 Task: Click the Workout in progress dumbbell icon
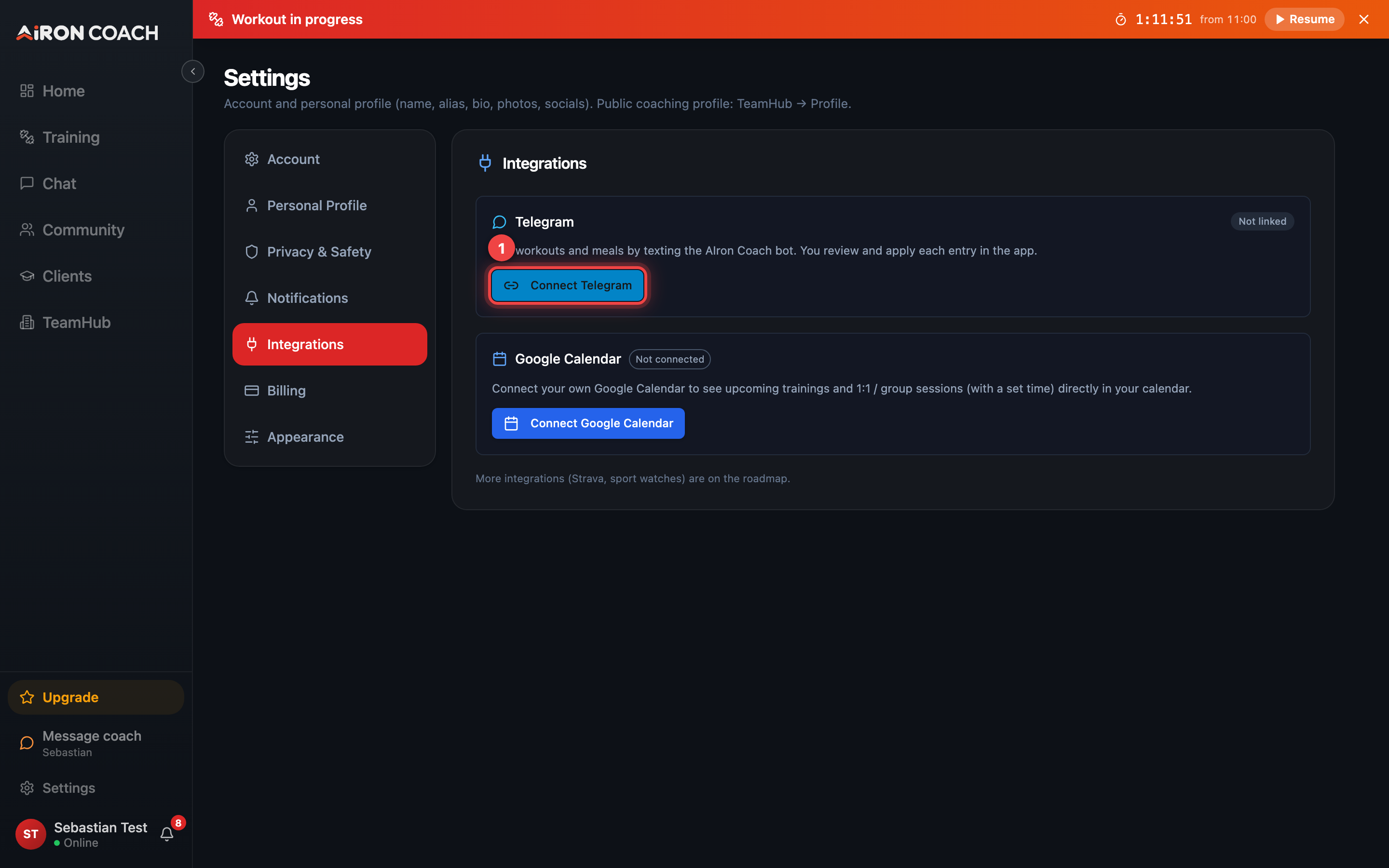click(x=216, y=19)
